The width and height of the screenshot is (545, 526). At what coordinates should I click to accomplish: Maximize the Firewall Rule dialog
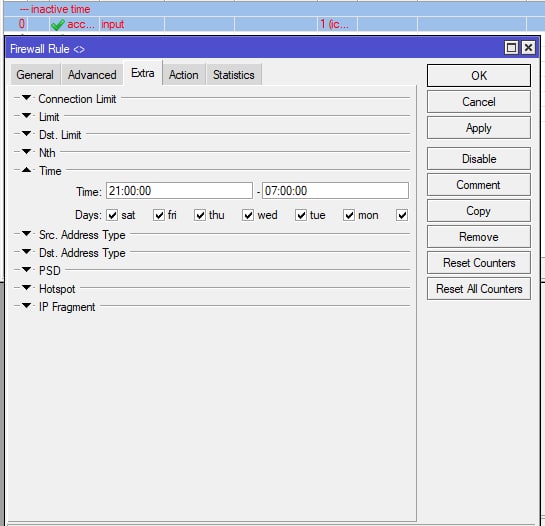pyautogui.click(x=511, y=48)
